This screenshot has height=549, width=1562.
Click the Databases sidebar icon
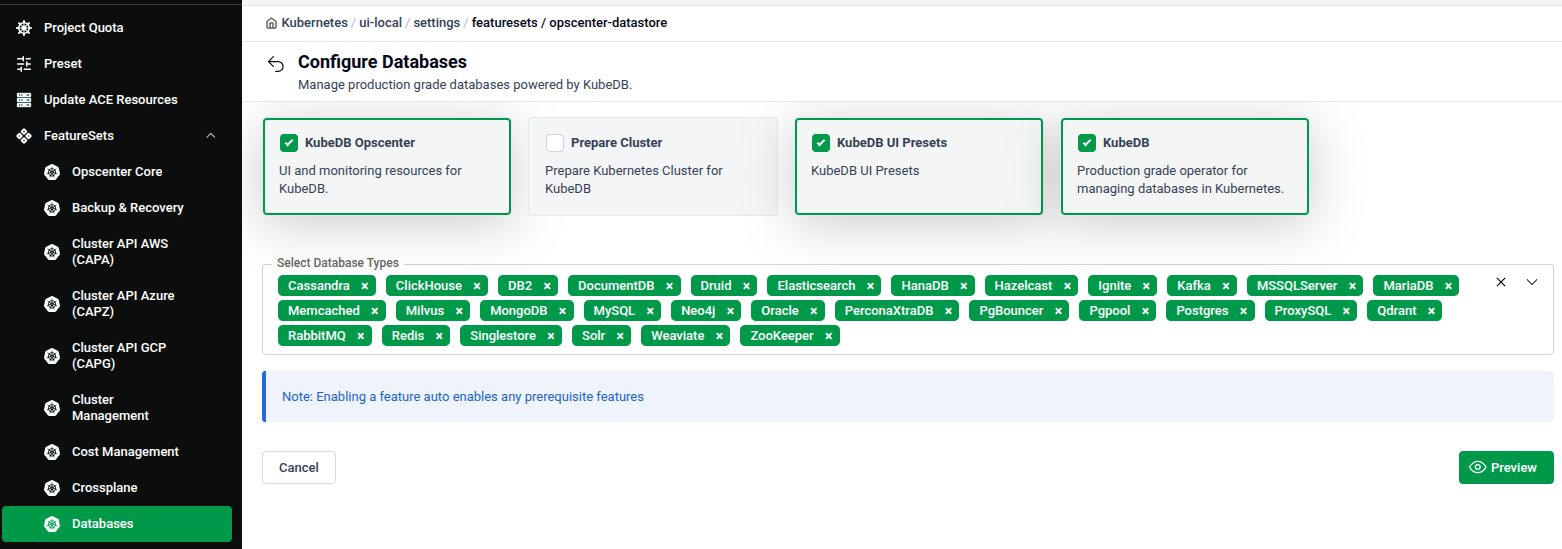pos(53,524)
